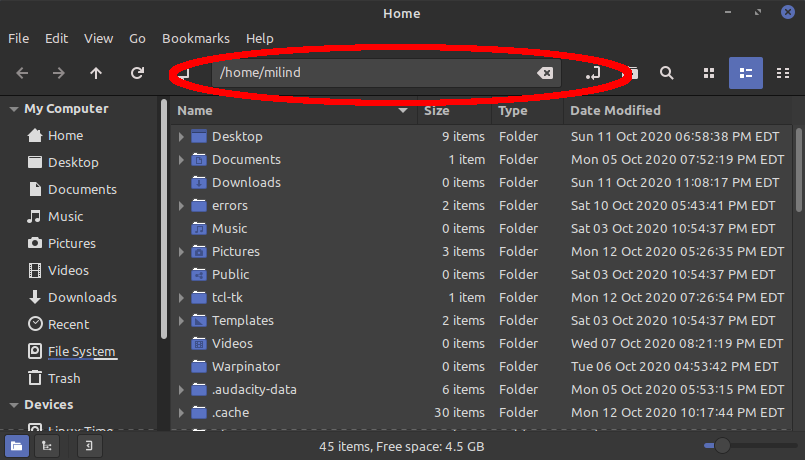
Task: Sort by the Name column header
Action: [x=294, y=110]
